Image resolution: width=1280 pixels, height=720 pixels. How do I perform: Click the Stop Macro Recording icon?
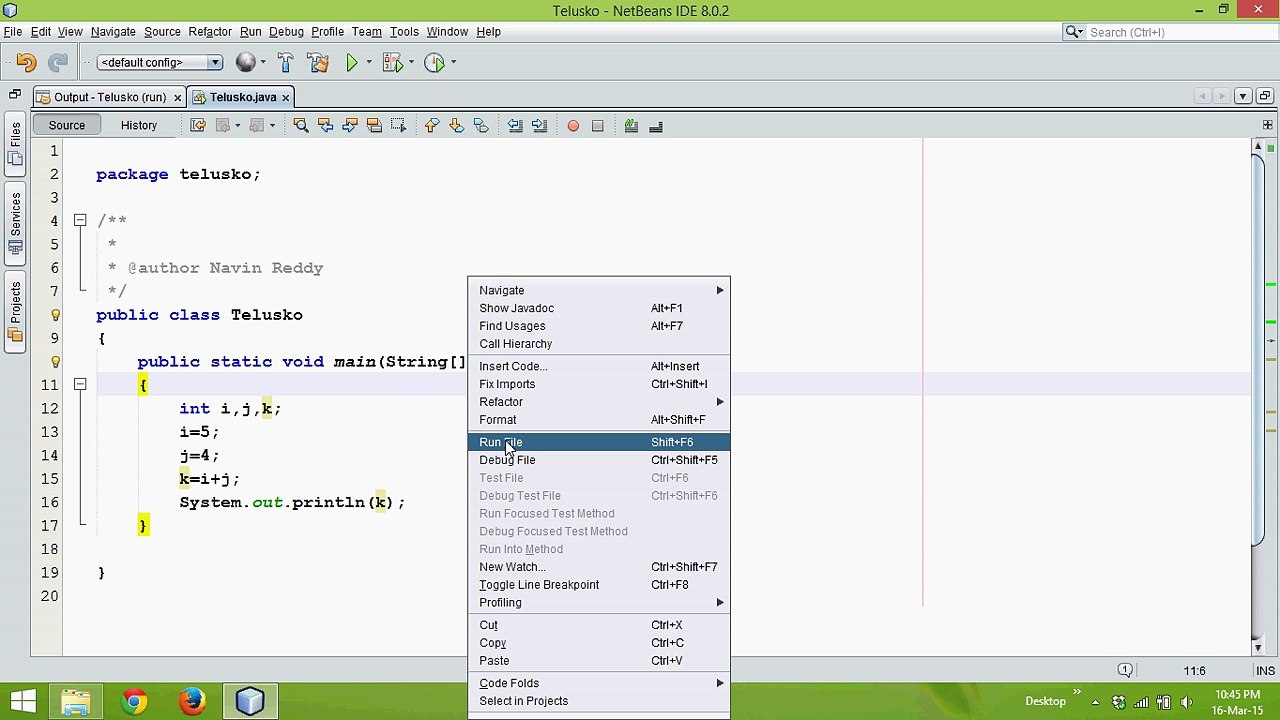point(598,126)
